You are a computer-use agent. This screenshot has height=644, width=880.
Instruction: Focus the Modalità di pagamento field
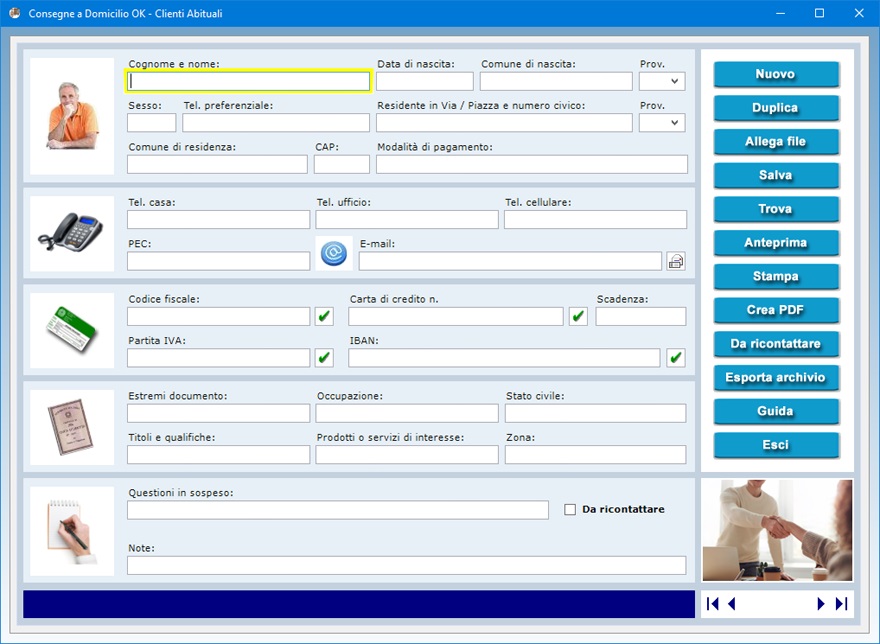pos(532,164)
